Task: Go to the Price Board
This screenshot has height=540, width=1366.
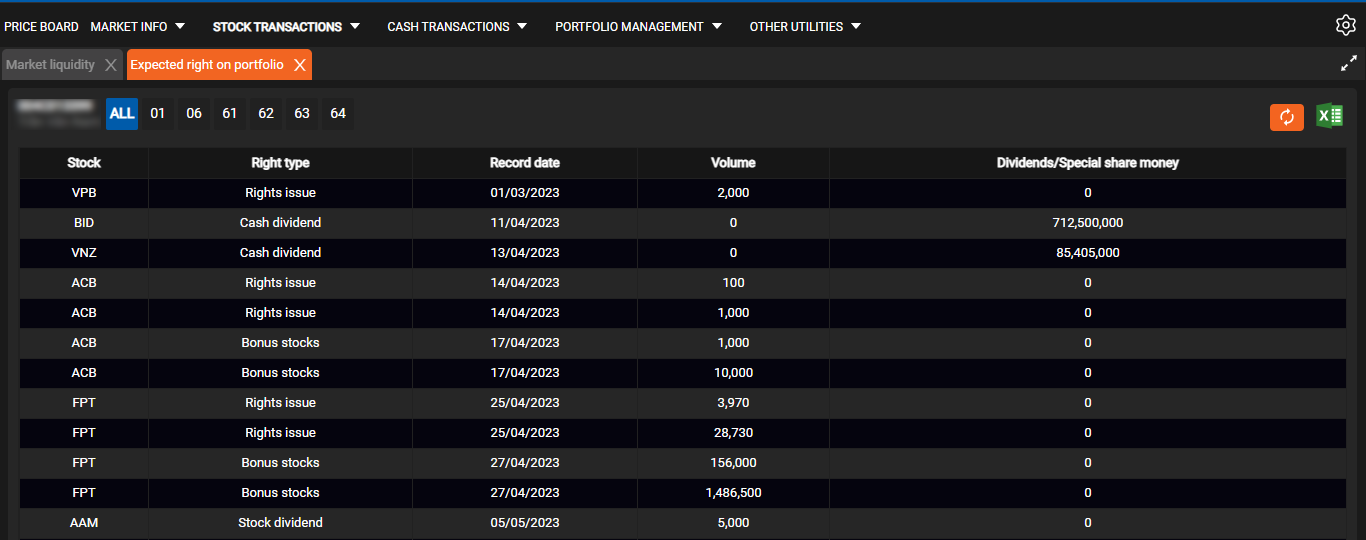Action: pyautogui.click(x=41, y=27)
